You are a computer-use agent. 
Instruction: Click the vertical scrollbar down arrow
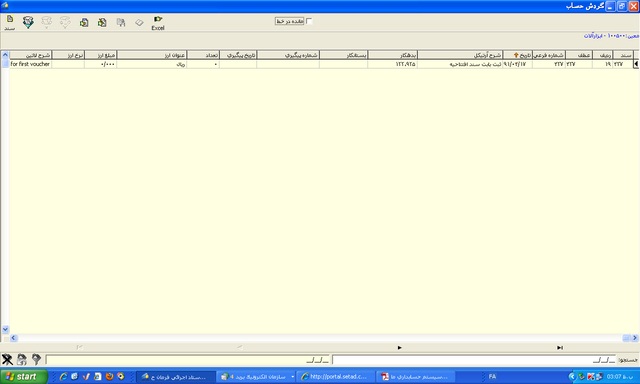tap(5, 329)
